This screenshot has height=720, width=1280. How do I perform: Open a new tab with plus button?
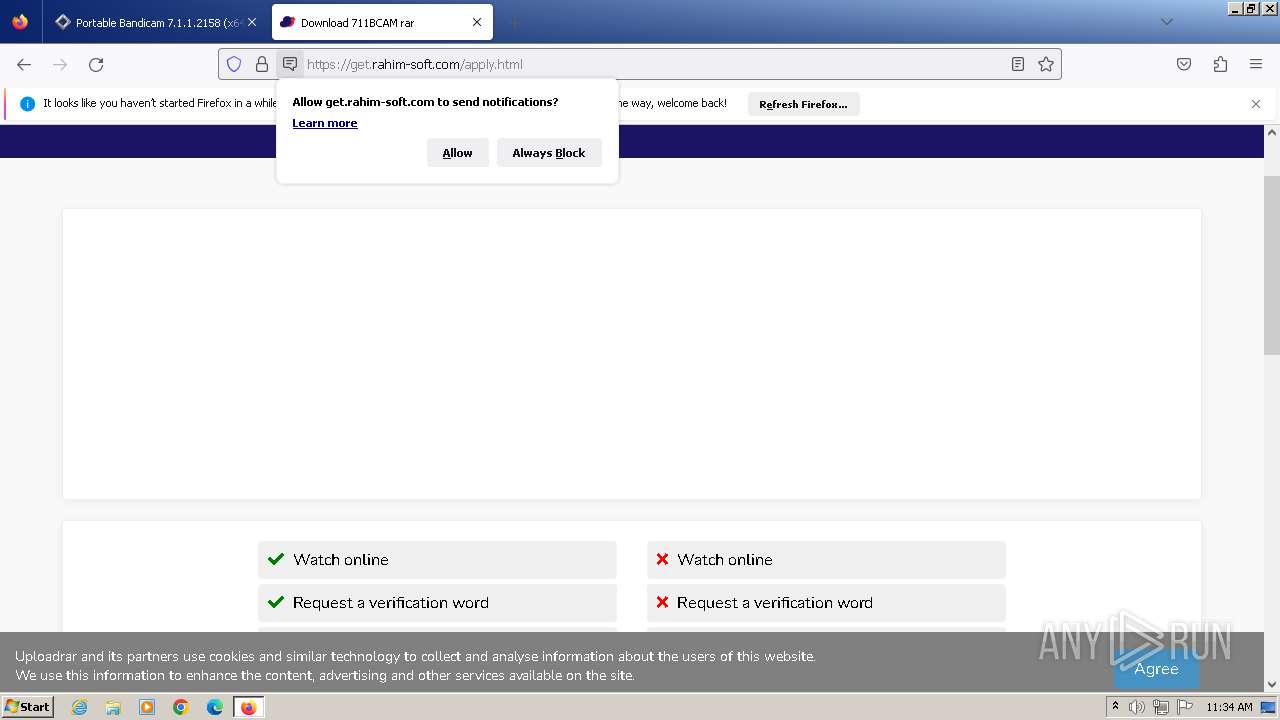pyautogui.click(x=514, y=22)
